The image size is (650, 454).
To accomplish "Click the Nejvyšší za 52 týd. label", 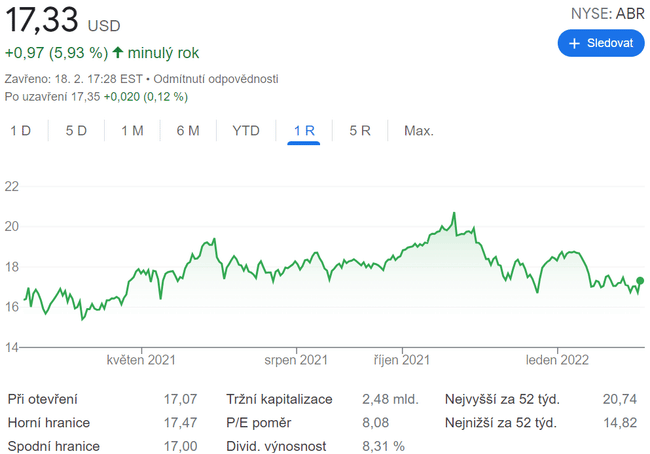I will (502, 400).
